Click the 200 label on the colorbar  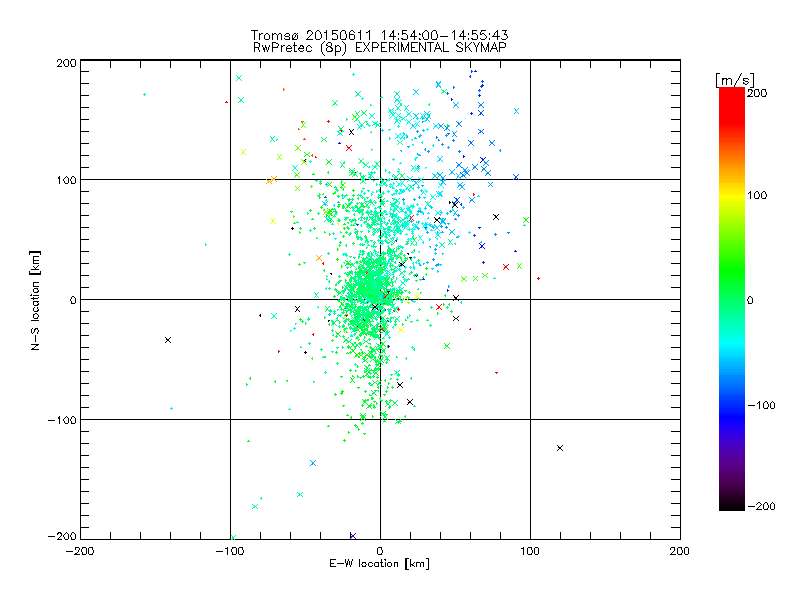pyautogui.click(x=757, y=93)
